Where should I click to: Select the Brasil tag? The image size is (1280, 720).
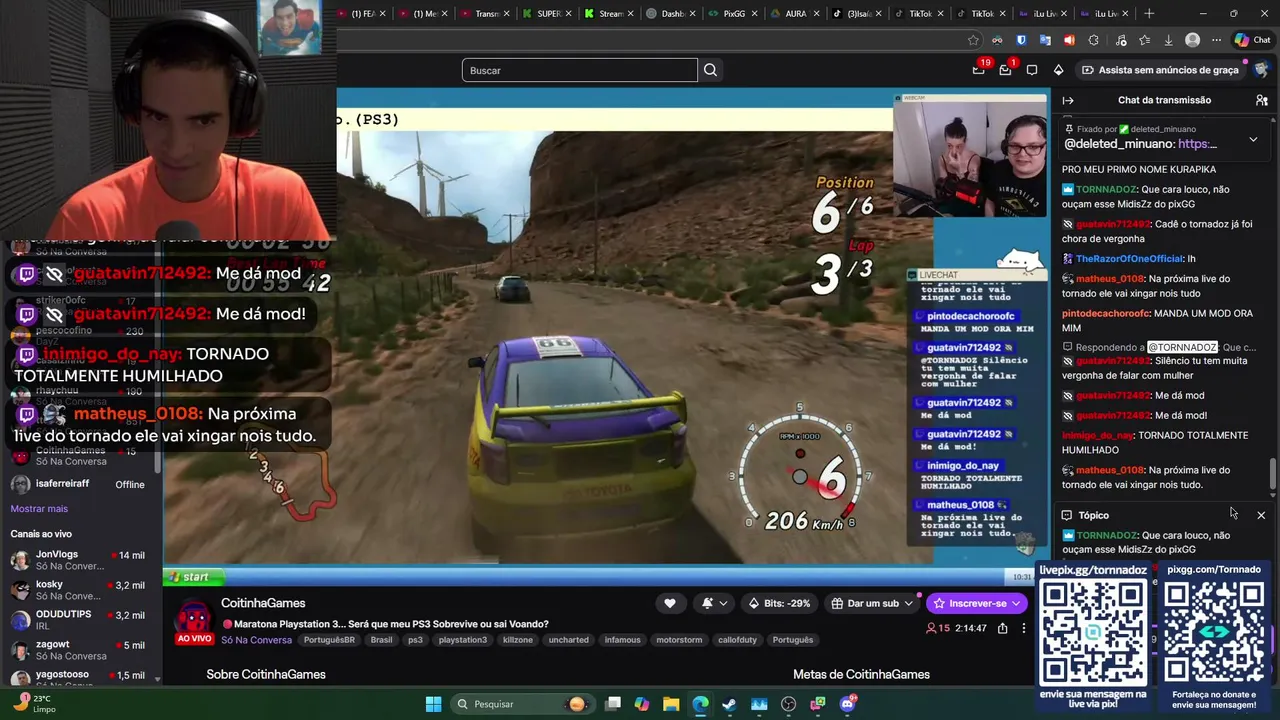click(381, 640)
